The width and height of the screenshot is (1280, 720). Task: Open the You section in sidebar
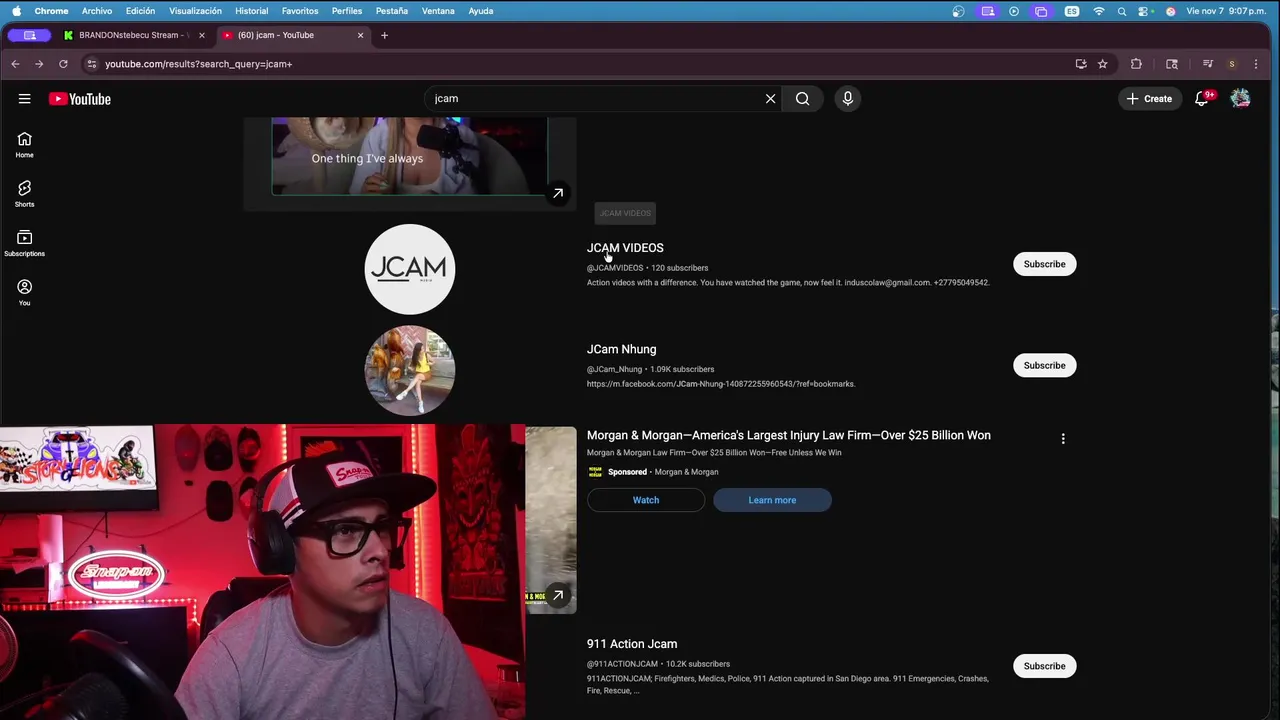tap(24, 292)
